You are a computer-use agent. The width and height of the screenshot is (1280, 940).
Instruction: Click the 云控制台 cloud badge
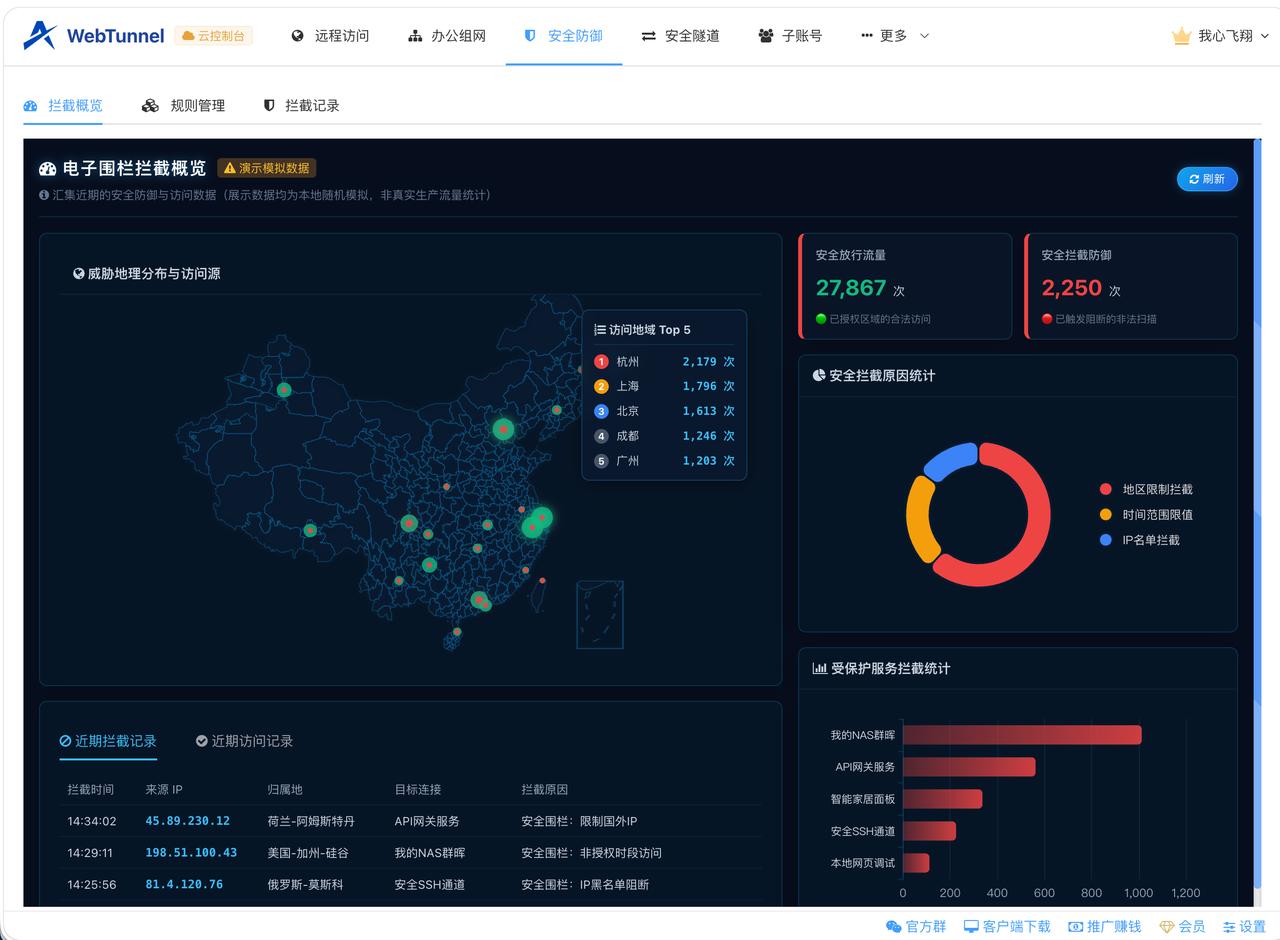[214, 36]
